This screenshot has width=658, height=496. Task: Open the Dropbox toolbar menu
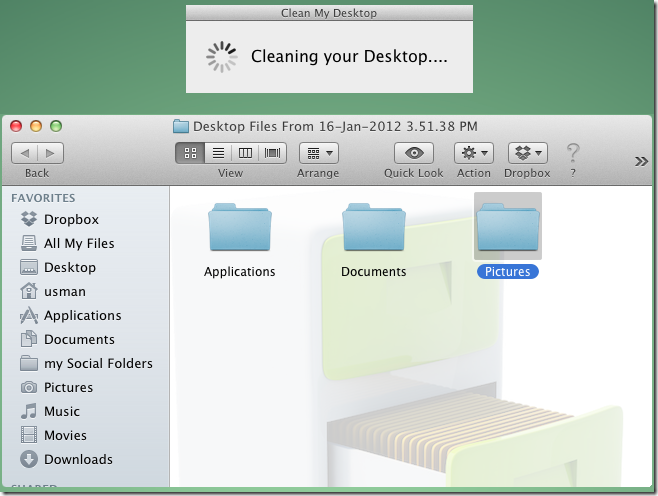click(527, 153)
